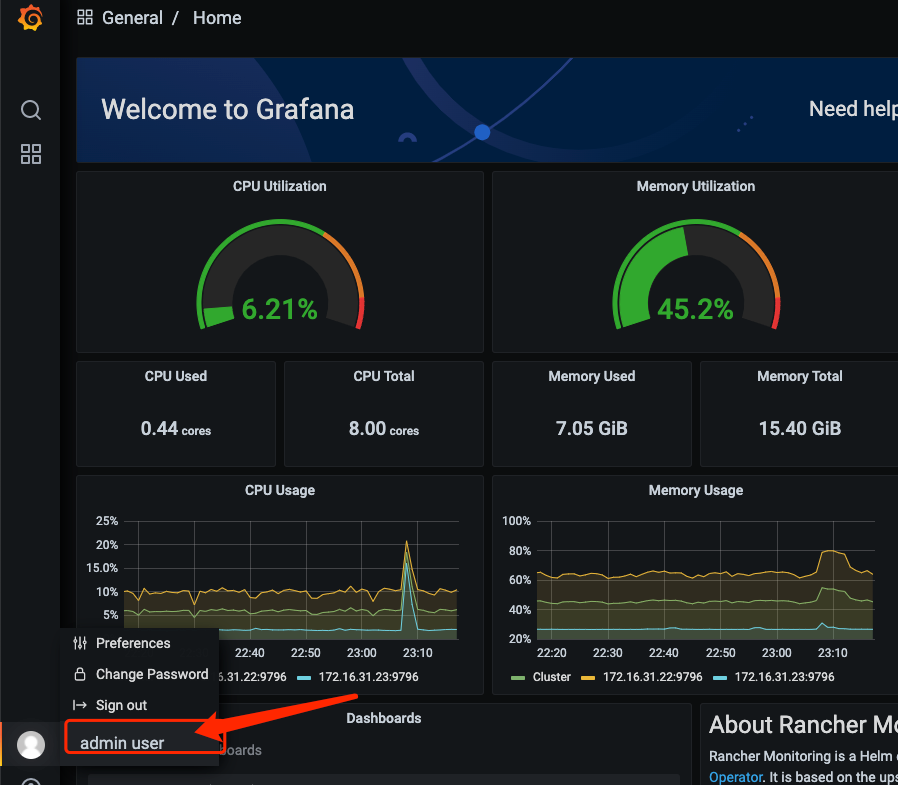898x785 pixels.
Task: Click the Preferences sliders icon in the menu
Action: pyautogui.click(x=80, y=643)
